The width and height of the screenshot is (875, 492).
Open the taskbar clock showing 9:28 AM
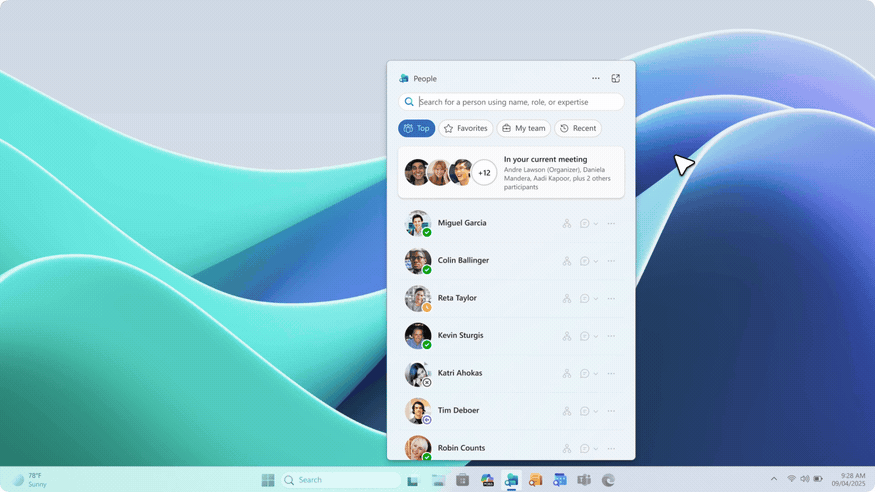click(848, 480)
